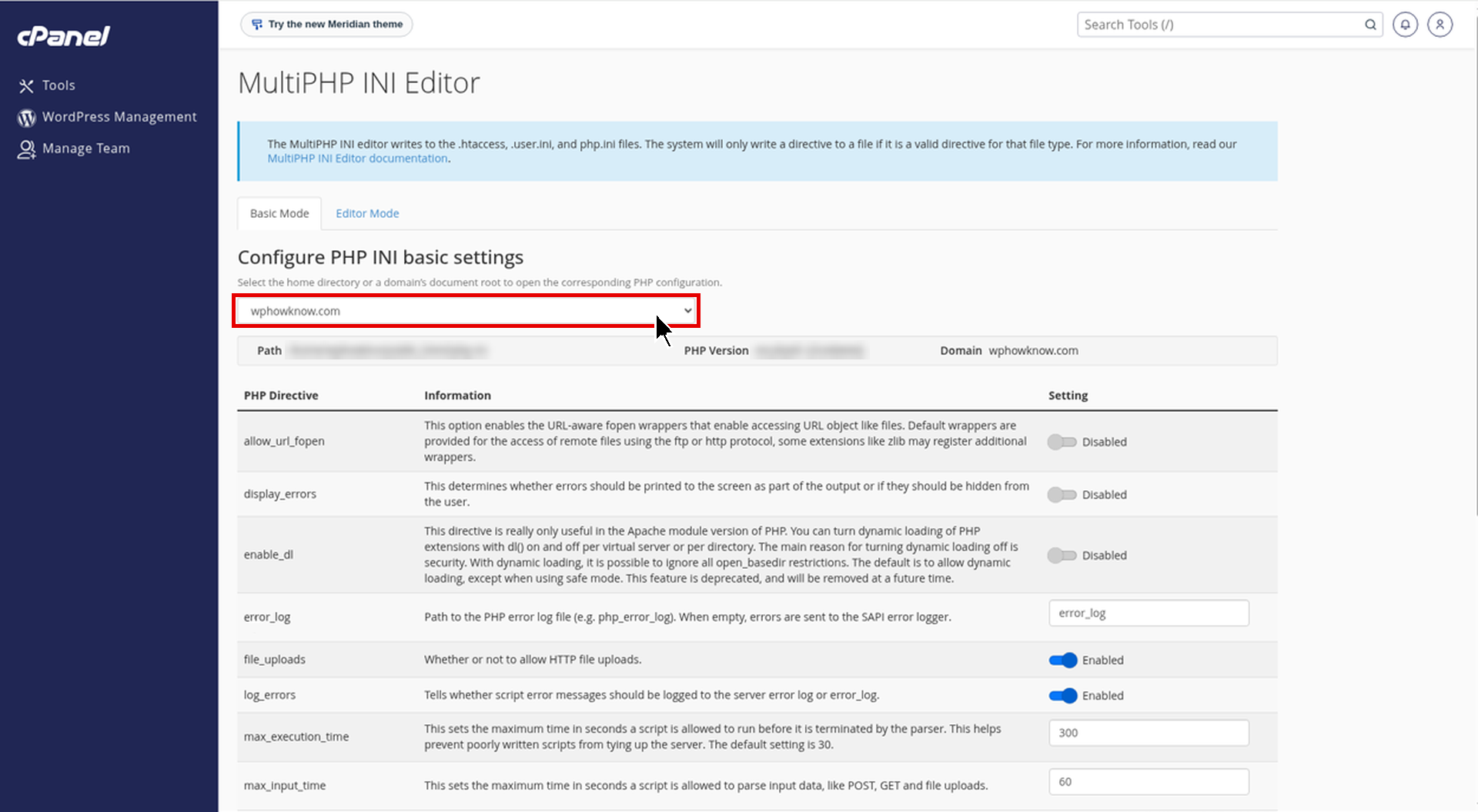Toggle the allow_url_fopen switch
This screenshot has width=1478, height=812.
click(1062, 442)
